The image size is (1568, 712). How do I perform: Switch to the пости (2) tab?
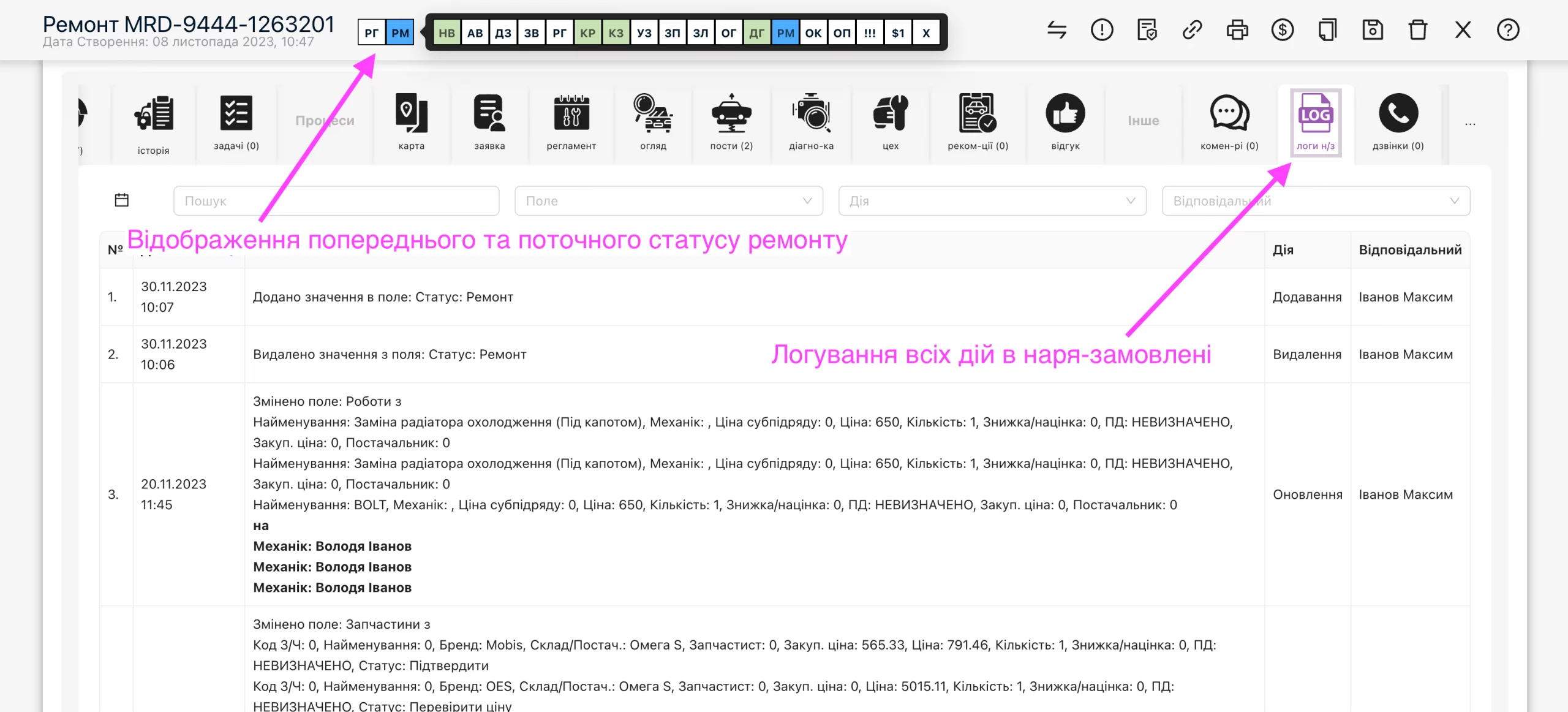(731, 122)
